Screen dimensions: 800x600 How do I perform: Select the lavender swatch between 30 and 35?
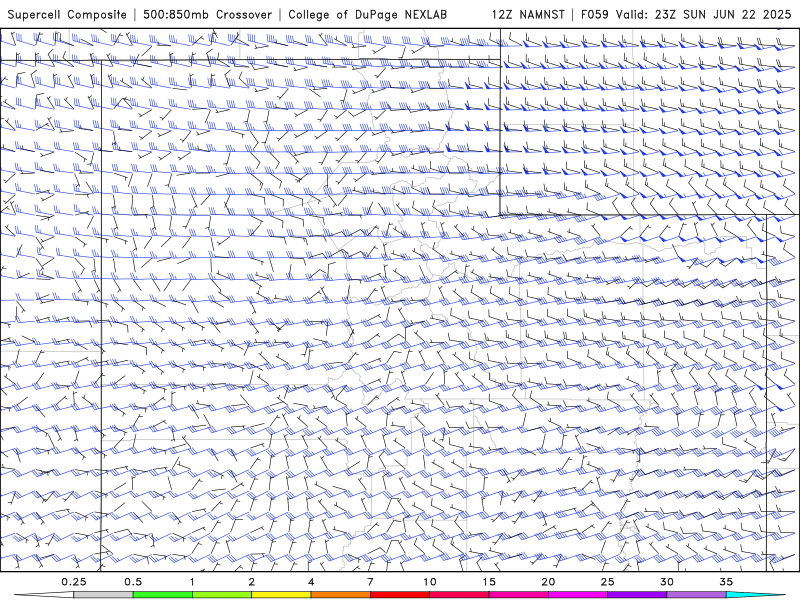point(696,595)
